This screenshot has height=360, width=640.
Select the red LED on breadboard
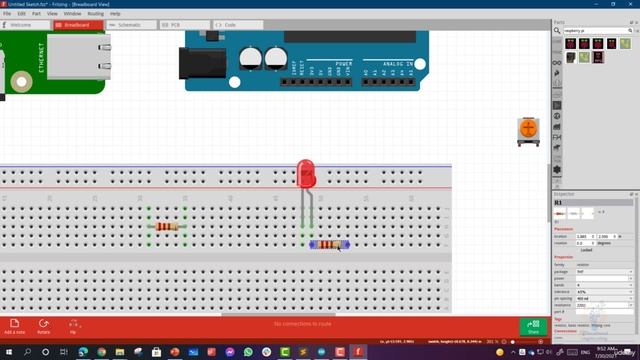[x=306, y=174]
